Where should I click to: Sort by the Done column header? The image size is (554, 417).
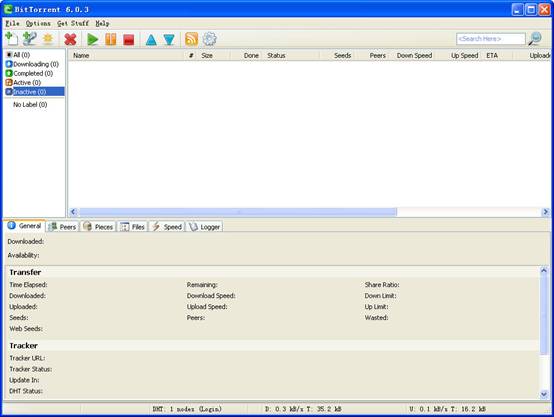click(x=246, y=55)
